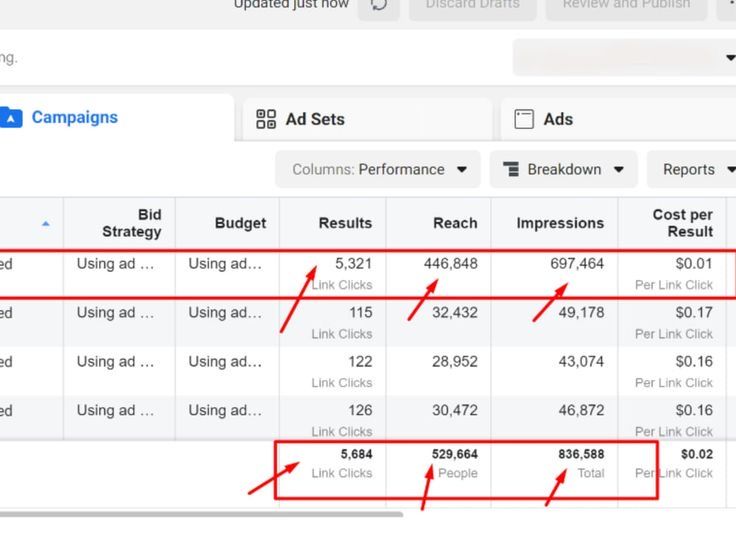Image resolution: width=736 pixels, height=552 pixels.
Task: Sort by the Impressions column header
Action: point(560,223)
